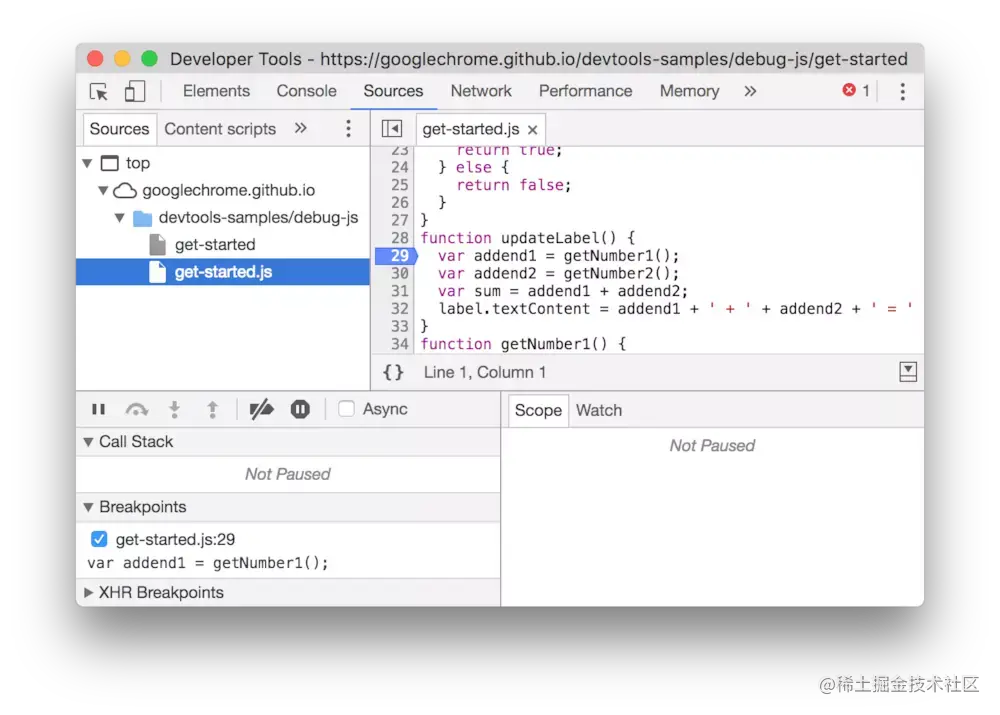This screenshot has height=715, width=1000.
Task: Expand the XHR Breakpoints section
Action: point(88,593)
